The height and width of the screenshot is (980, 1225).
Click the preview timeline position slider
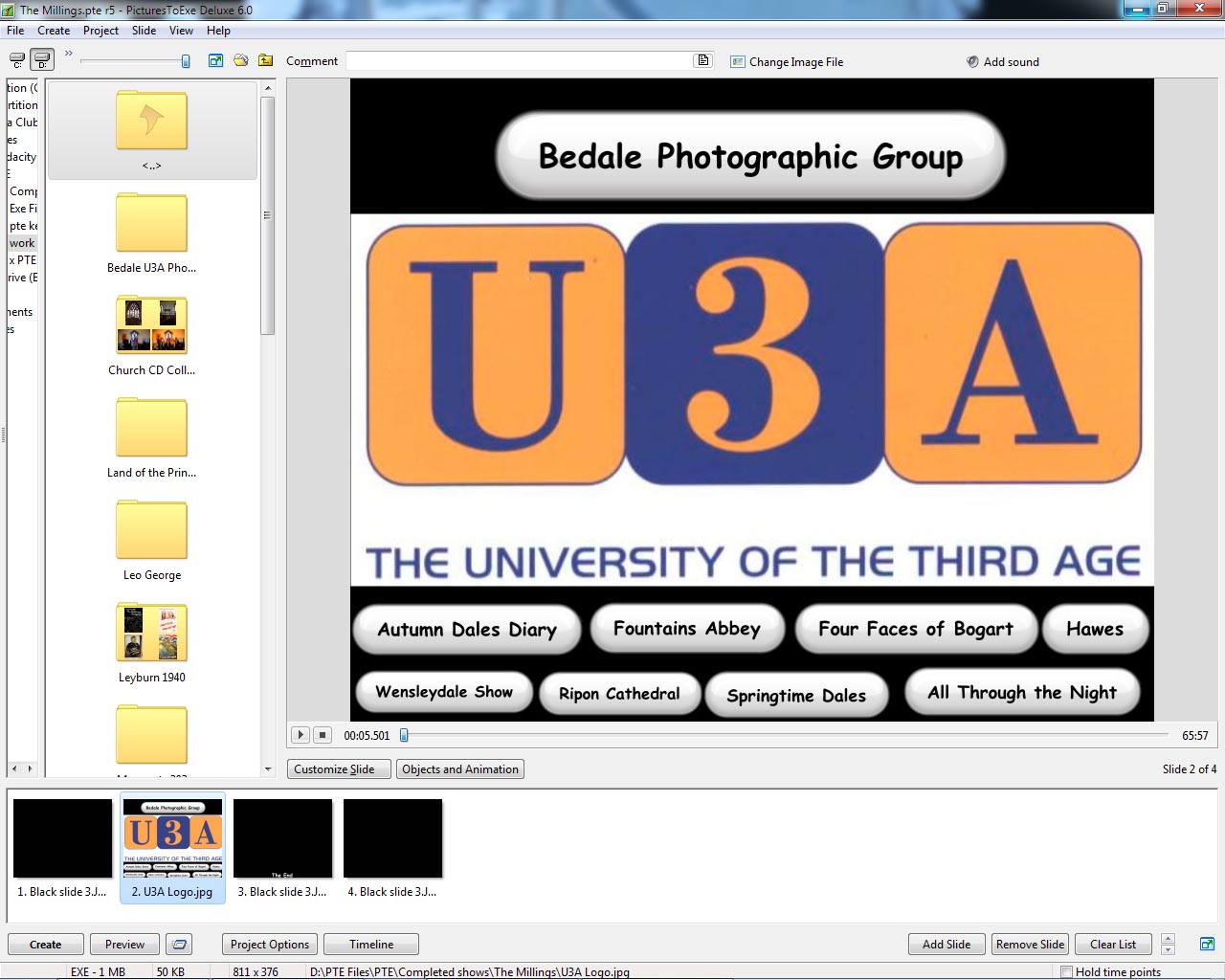pyautogui.click(x=404, y=735)
